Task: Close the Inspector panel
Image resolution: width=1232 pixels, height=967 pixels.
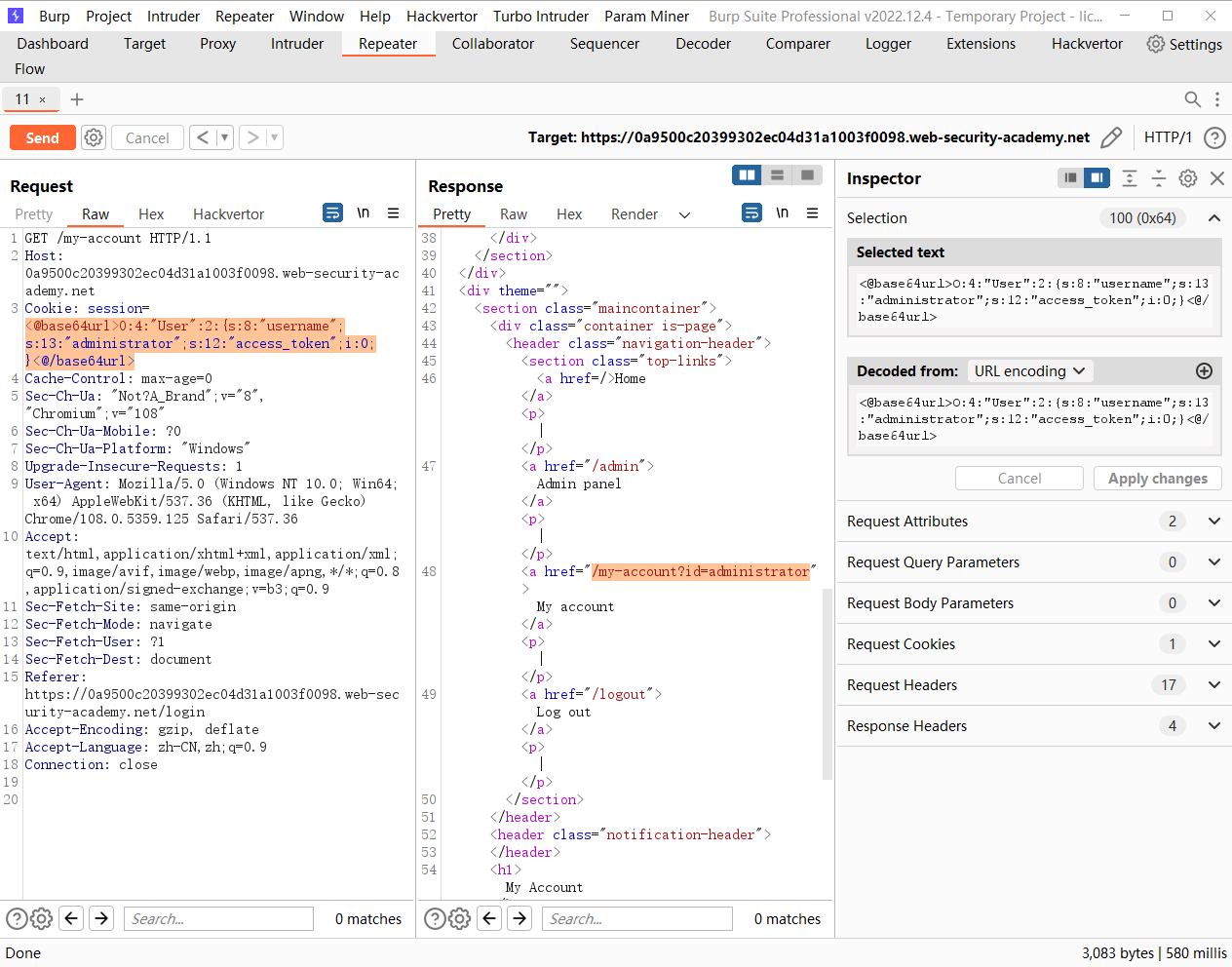Action: click(1217, 177)
